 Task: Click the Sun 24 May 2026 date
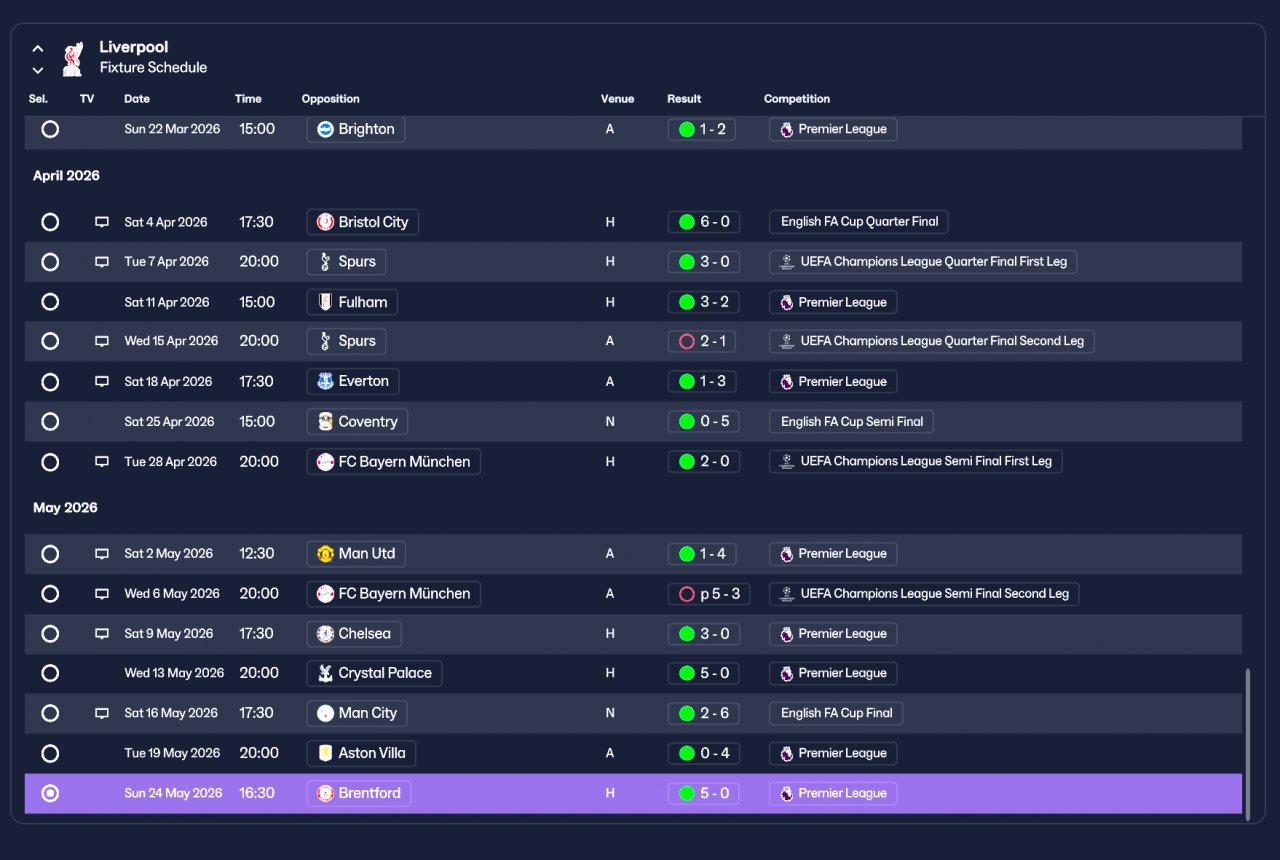173,793
